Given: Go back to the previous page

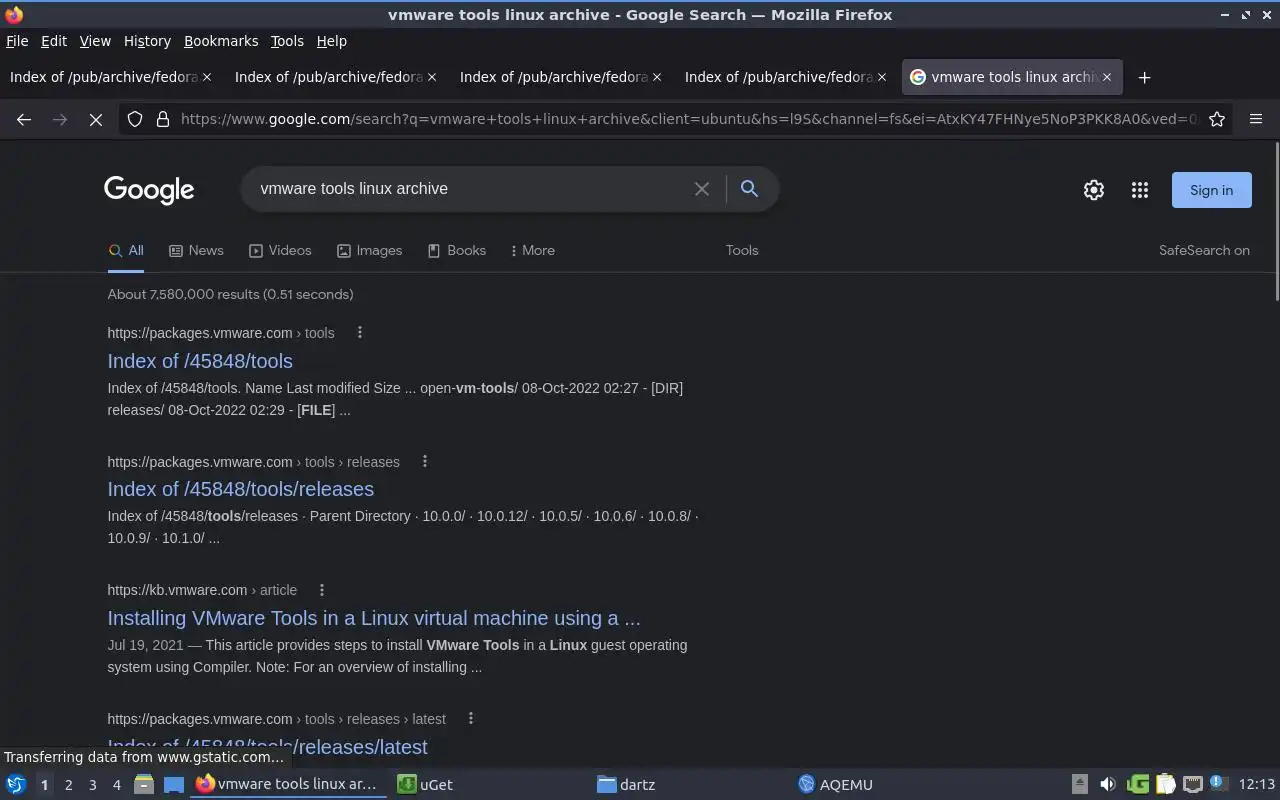Looking at the screenshot, I should pyautogui.click(x=24, y=119).
